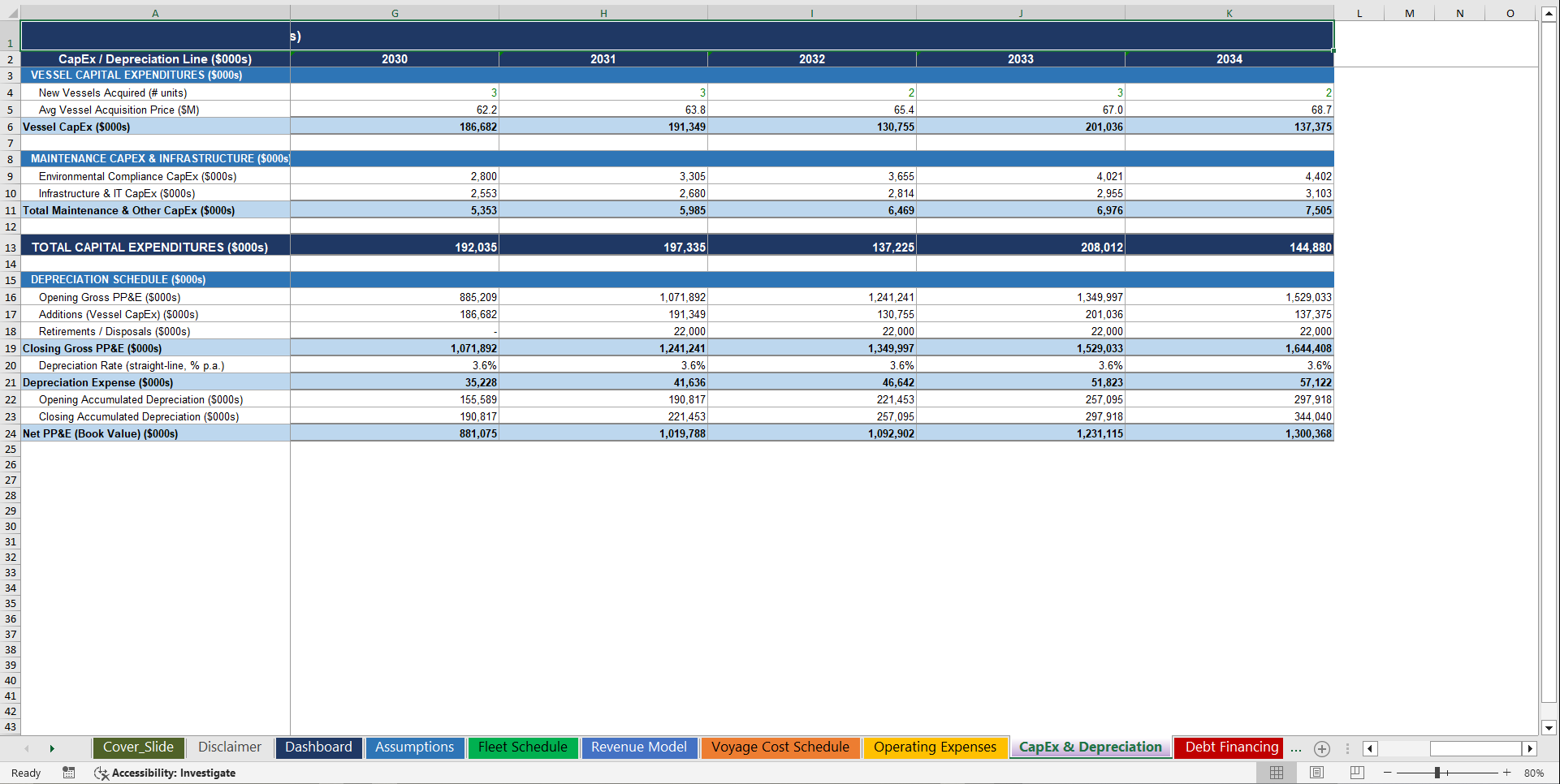Add a new worksheet with the plus icon
Image resolution: width=1560 pixels, height=784 pixels.
[x=1322, y=748]
